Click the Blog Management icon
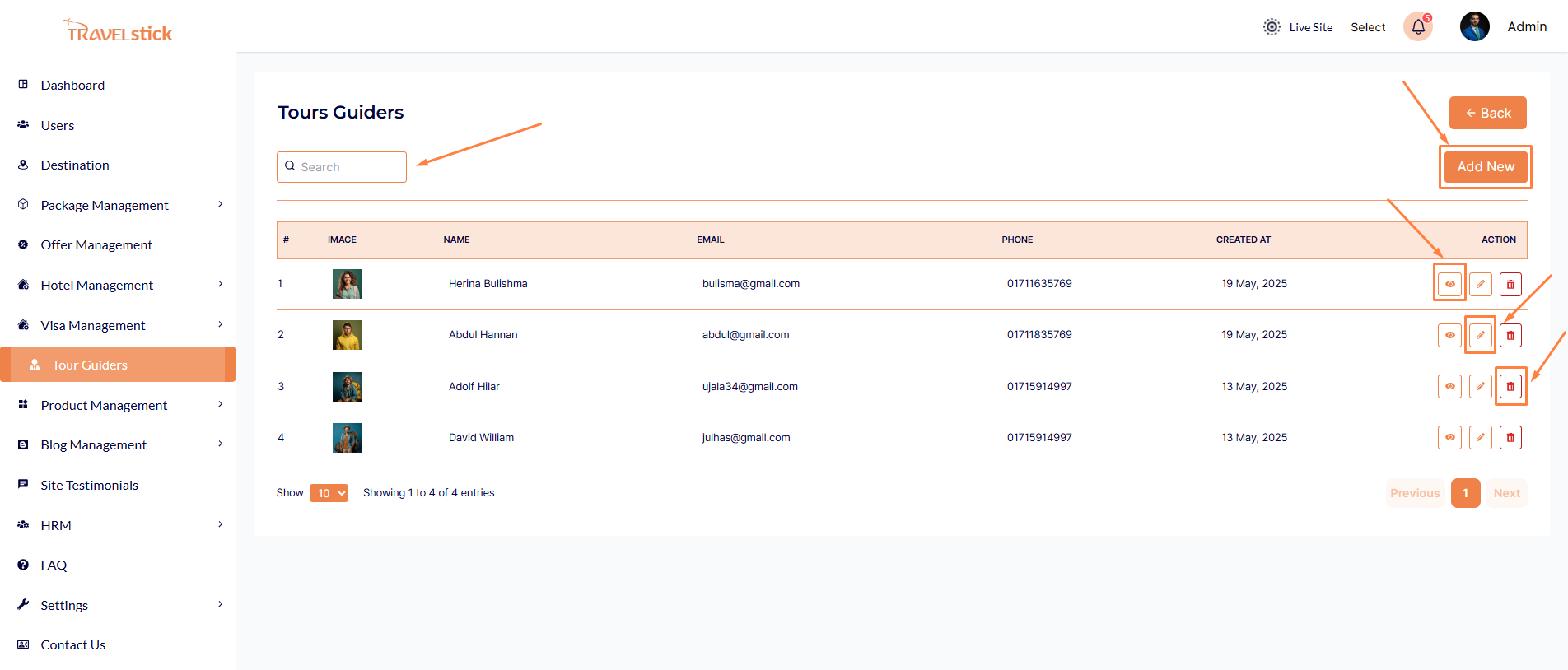Image resolution: width=1568 pixels, height=670 pixels. (x=23, y=444)
